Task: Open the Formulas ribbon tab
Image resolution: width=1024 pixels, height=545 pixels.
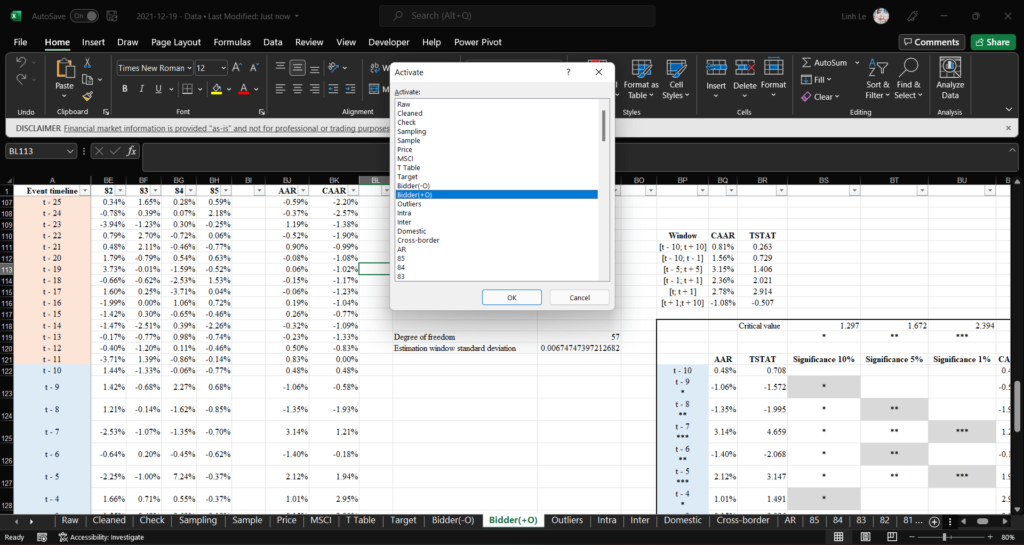Action: (232, 42)
